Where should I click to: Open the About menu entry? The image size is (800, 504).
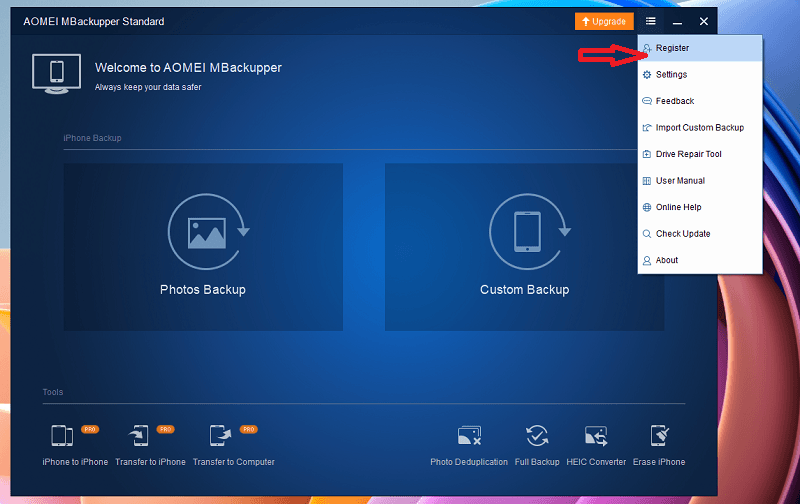tap(667, 260)
